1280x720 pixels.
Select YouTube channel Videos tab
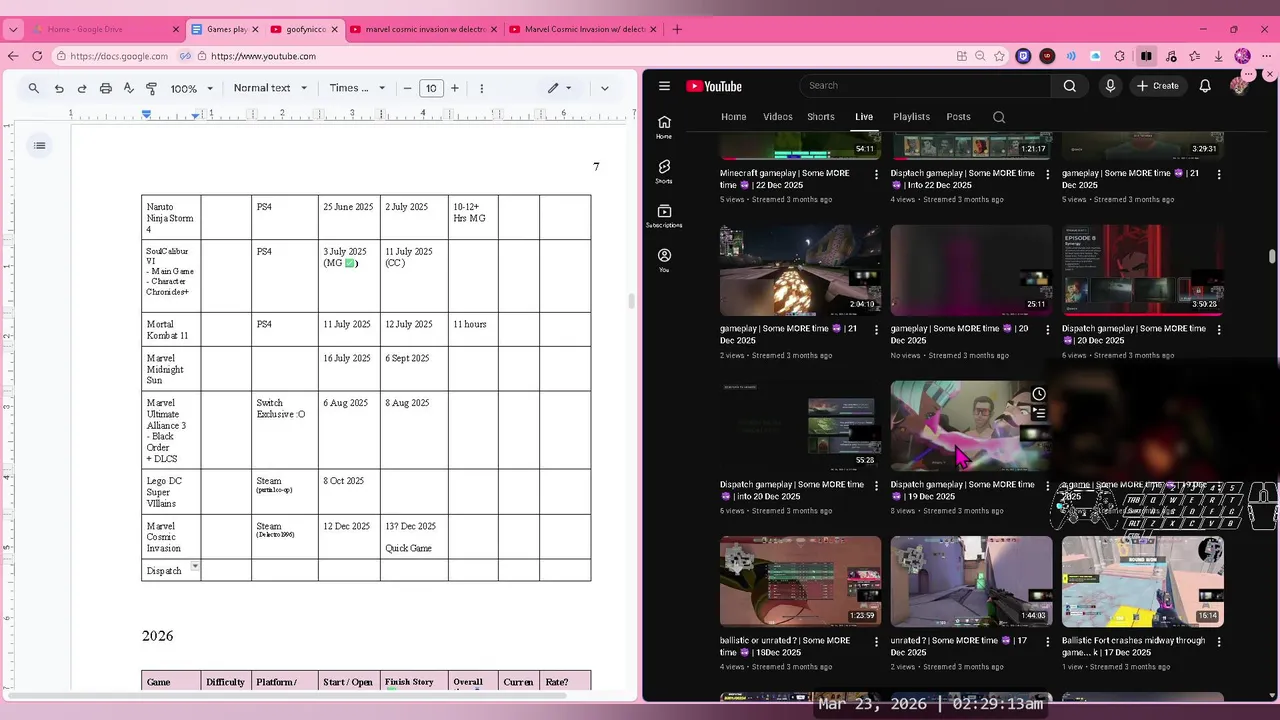click(x=778, y=117)
